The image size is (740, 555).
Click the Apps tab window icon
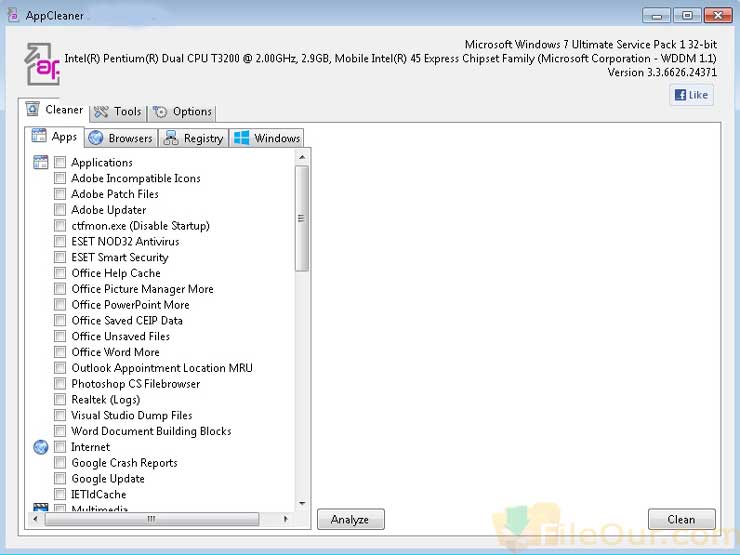pyautogui.click(x=39, y=136)
